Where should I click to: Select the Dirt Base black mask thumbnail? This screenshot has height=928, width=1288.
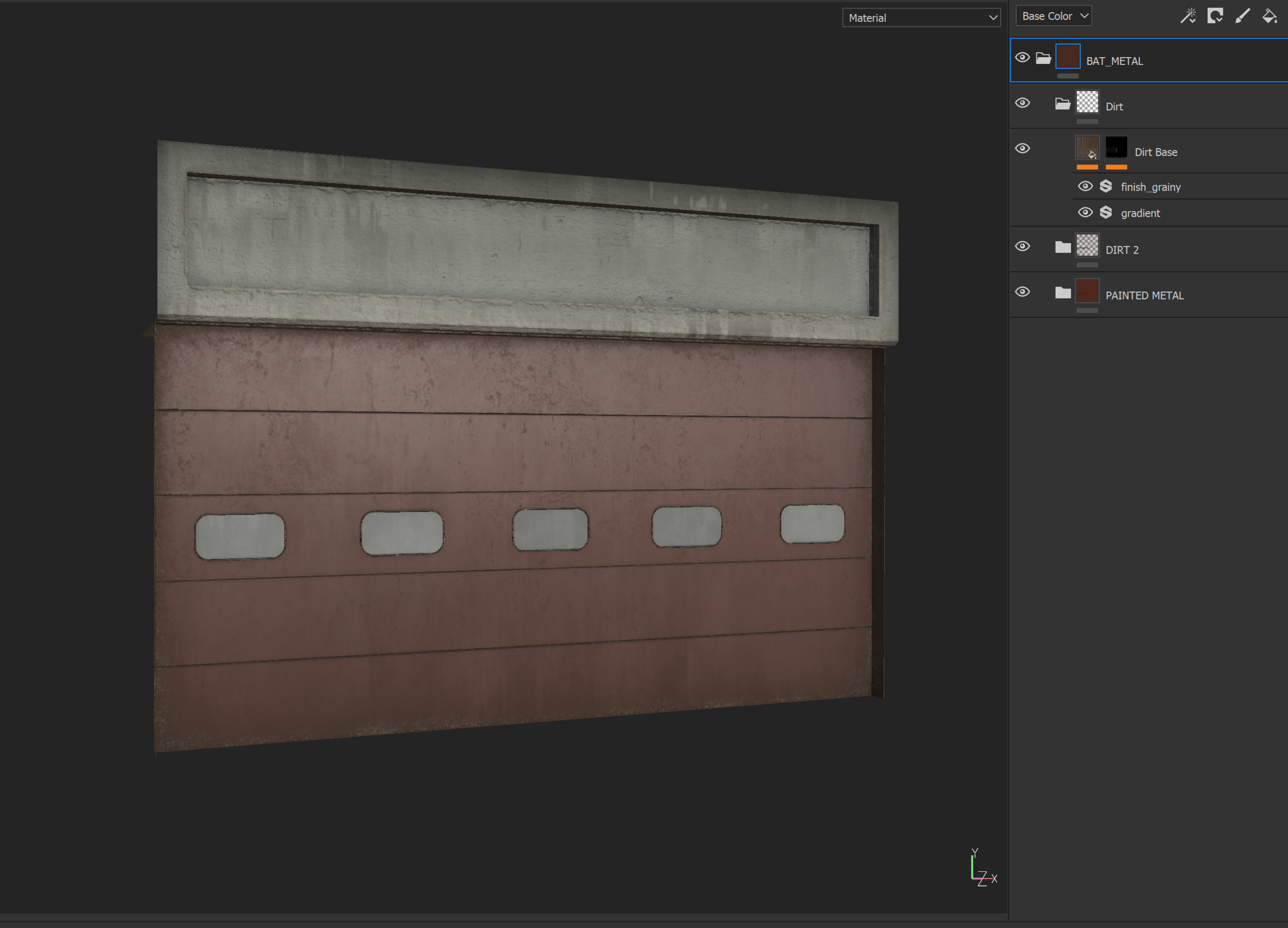point(1116,148)
